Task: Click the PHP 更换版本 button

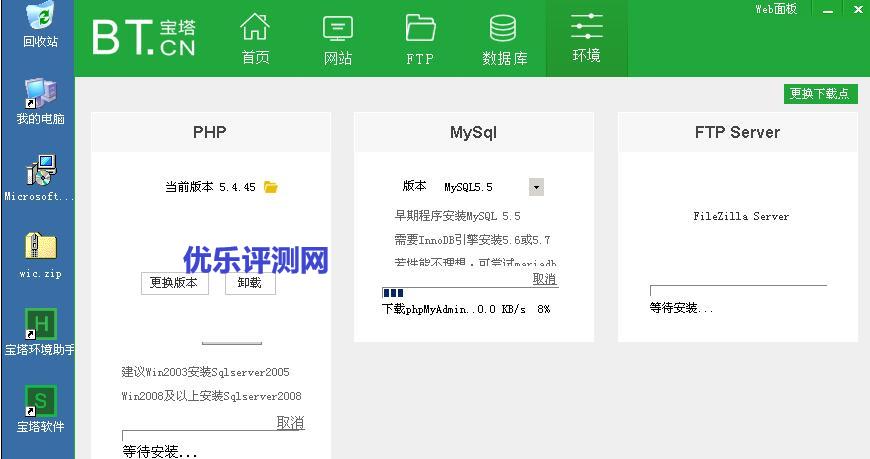Action: [174, 283]
